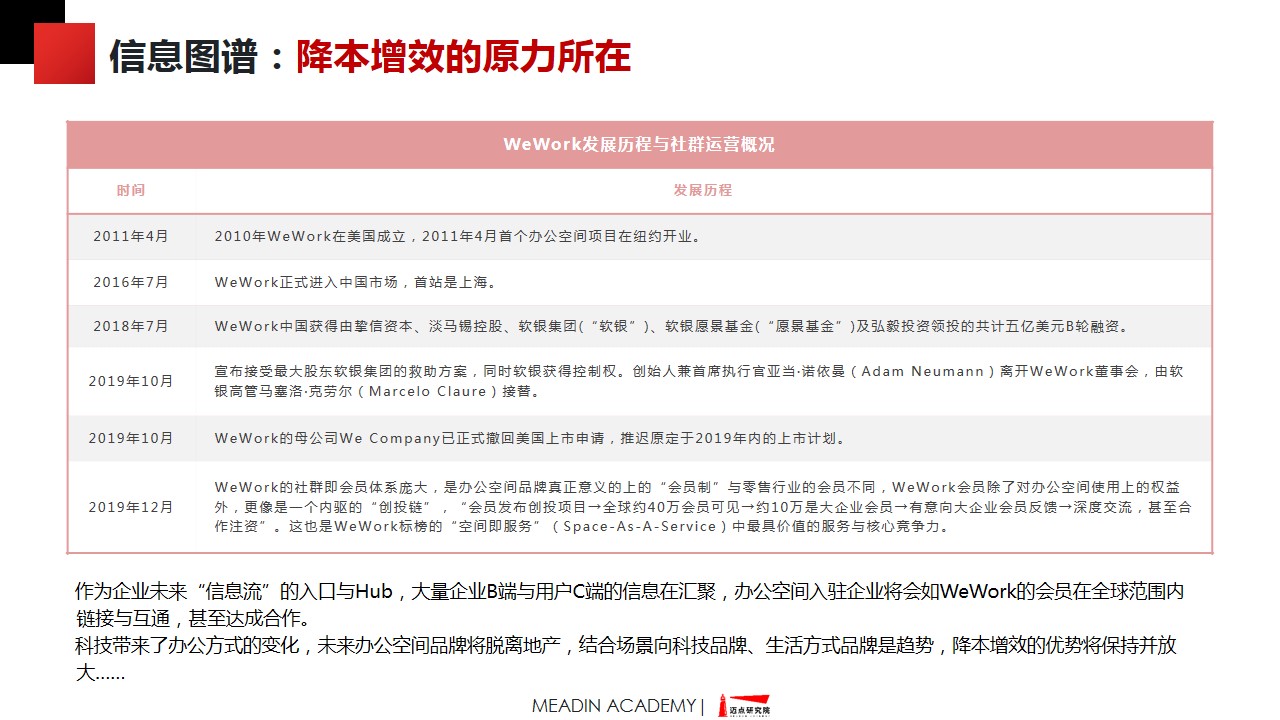This screenshot has width=1280, height=720.
Task: Select the '2016年7月' date cell
Action: 131,282
